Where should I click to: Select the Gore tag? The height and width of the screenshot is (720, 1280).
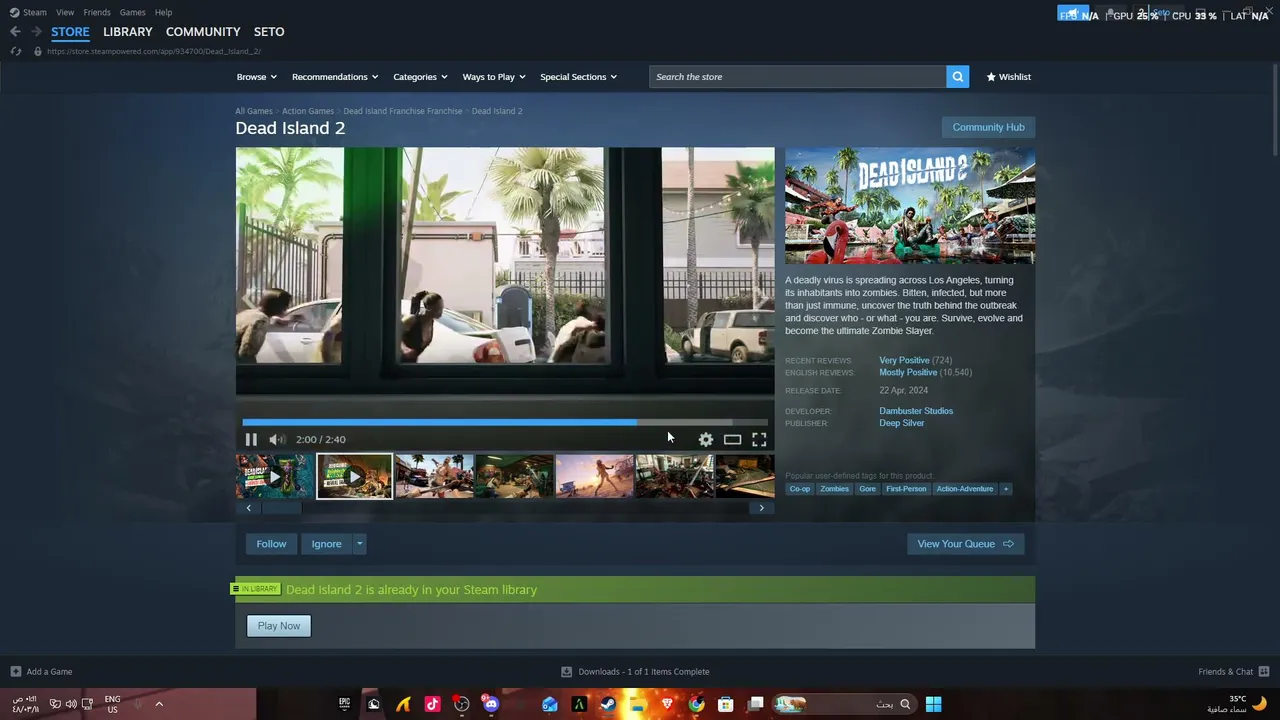click(x=867, y=489)
